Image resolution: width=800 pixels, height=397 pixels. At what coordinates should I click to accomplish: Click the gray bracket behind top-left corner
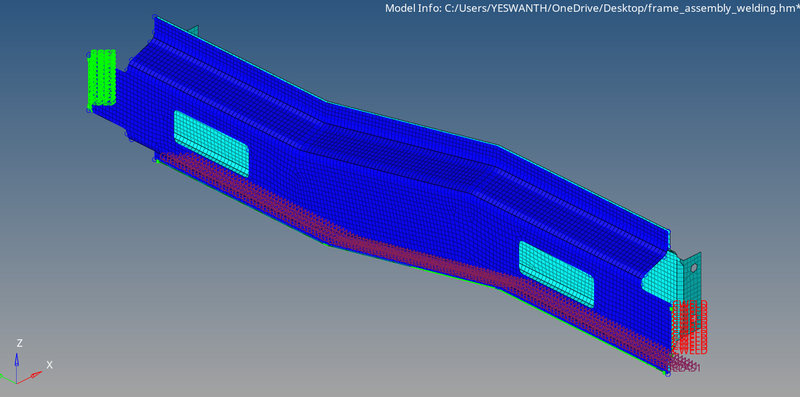[x=191, y=30]
